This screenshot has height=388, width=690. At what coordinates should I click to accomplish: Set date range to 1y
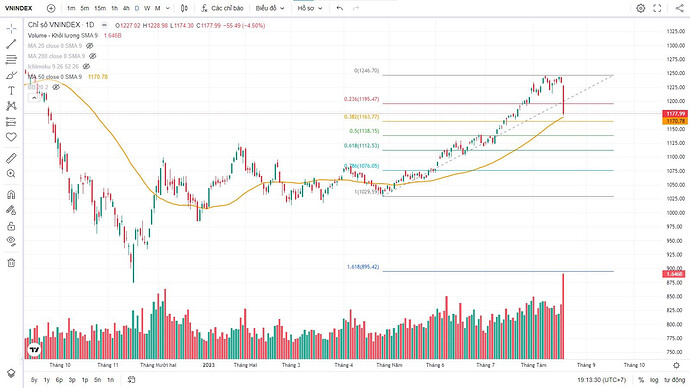47,380
